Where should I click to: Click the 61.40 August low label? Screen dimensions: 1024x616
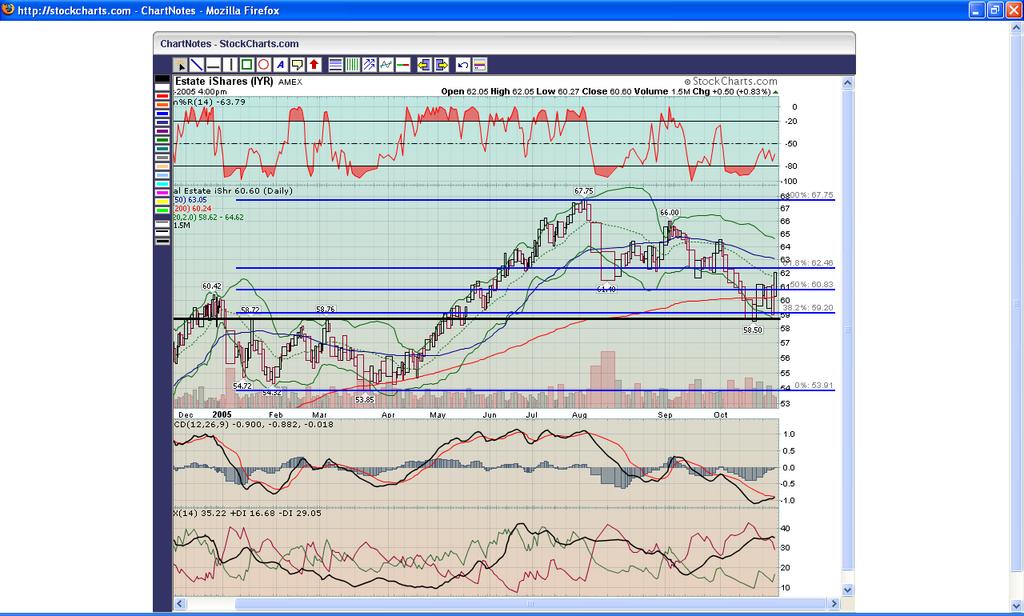tap(606, 289)
